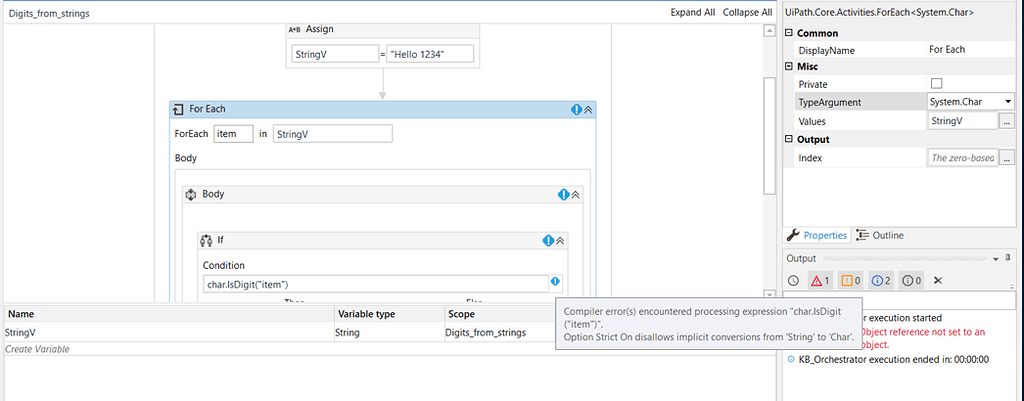Collapse the For Each activity chevron
This screenshot has width=1024, height=401.
click(589, 109)
